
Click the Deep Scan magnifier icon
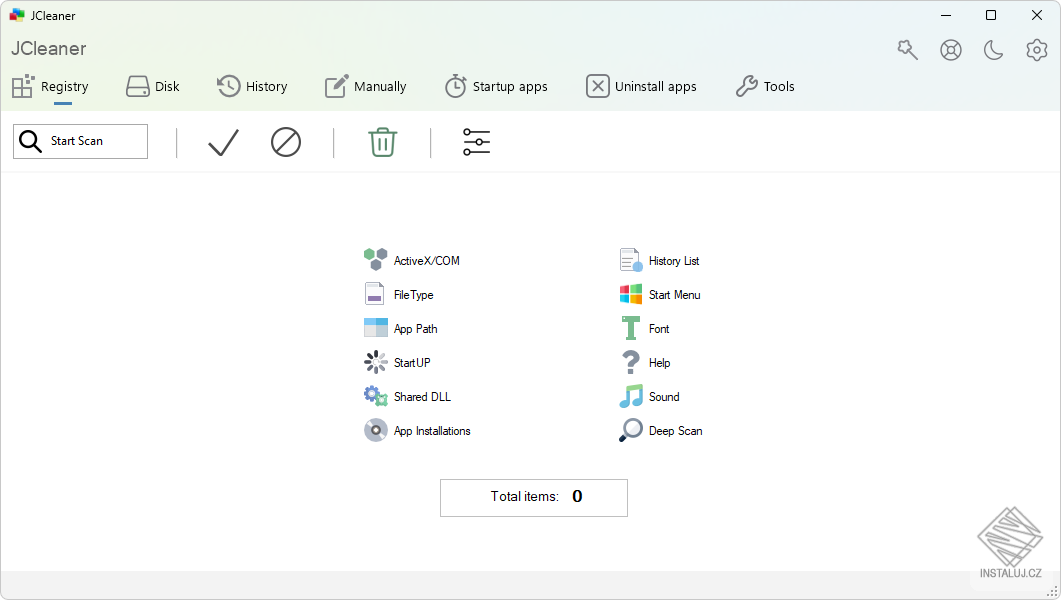click(x=631, y=430)
